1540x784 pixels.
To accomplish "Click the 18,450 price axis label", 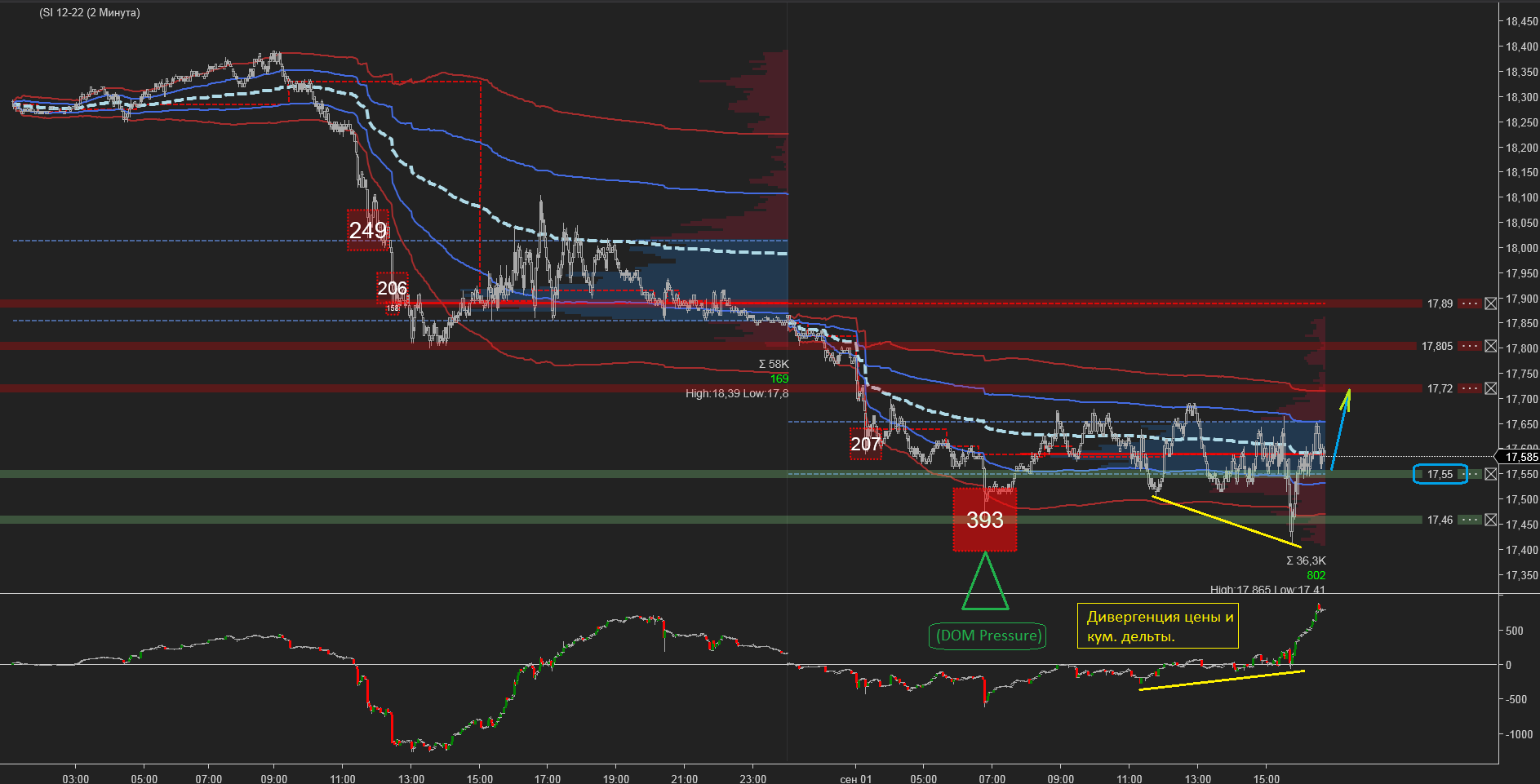I will 1522,22.
